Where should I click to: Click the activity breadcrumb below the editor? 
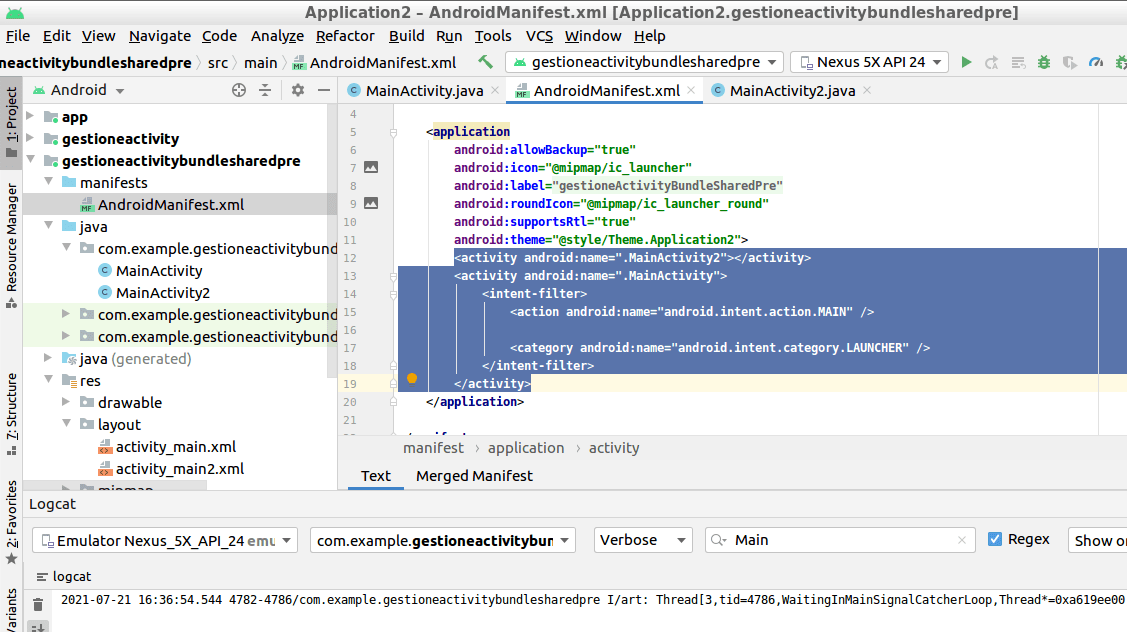[x=614, y=448]
